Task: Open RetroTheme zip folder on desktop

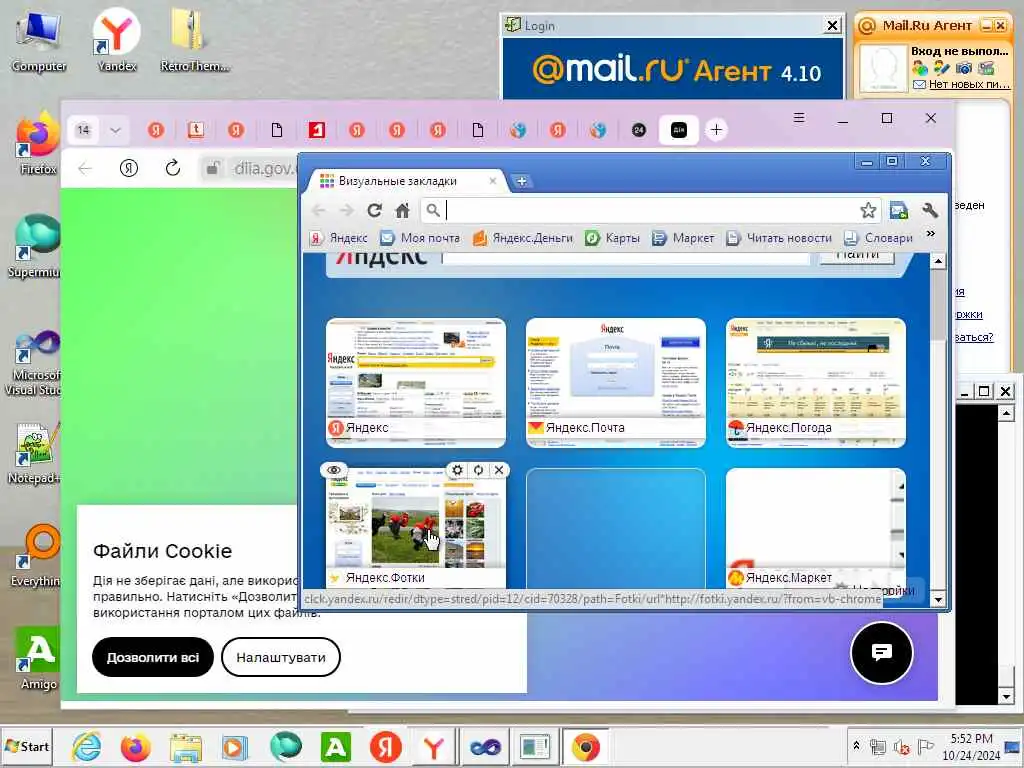Action: coord(195,40)
